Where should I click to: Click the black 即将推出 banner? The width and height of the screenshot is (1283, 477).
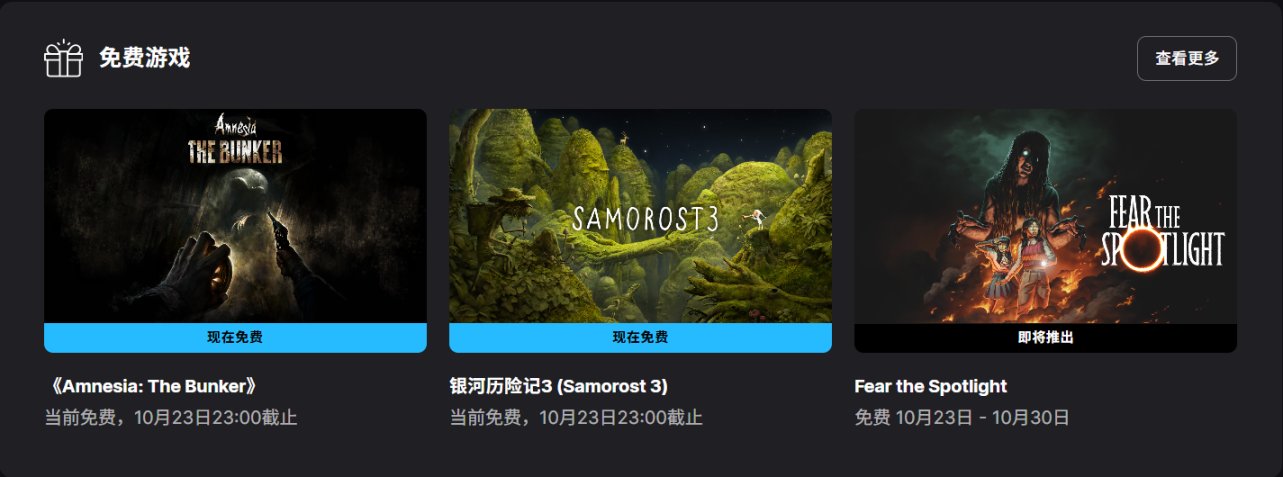pyautogui.click(x=1045, y=338)
